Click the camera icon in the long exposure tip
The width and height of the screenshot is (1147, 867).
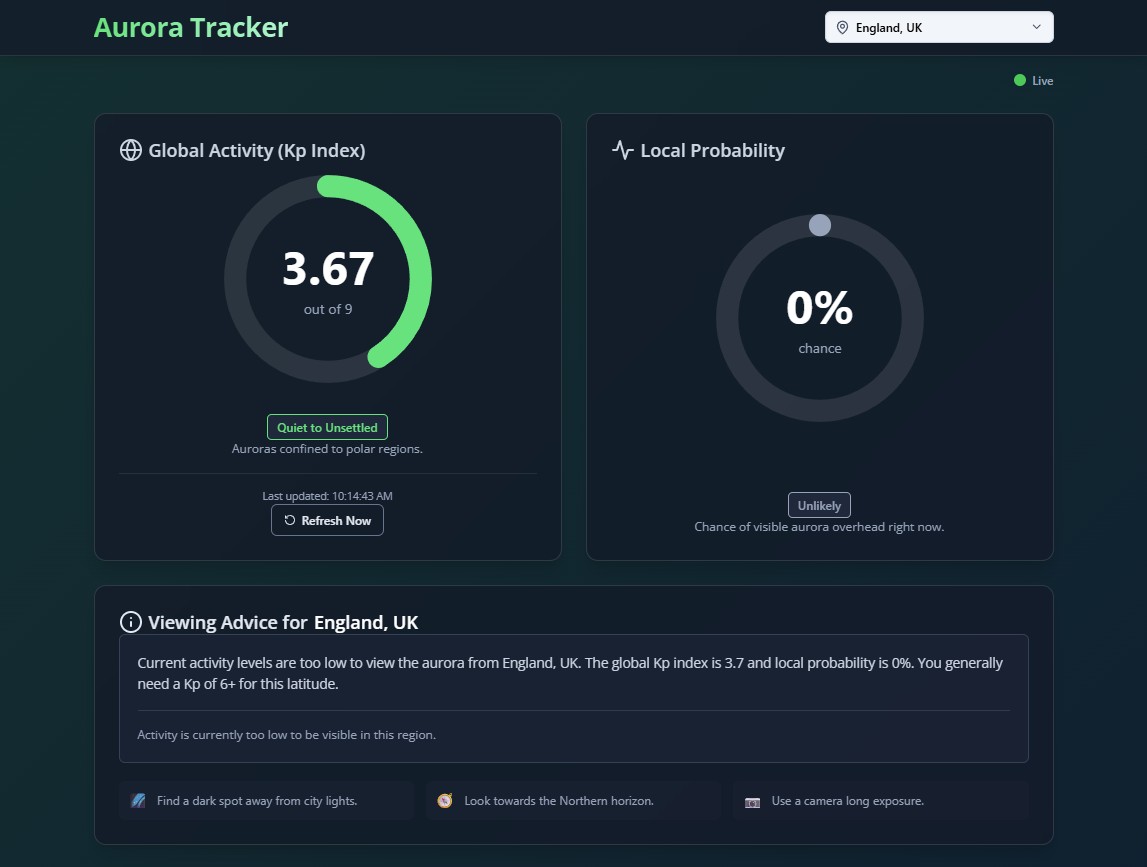752,801
